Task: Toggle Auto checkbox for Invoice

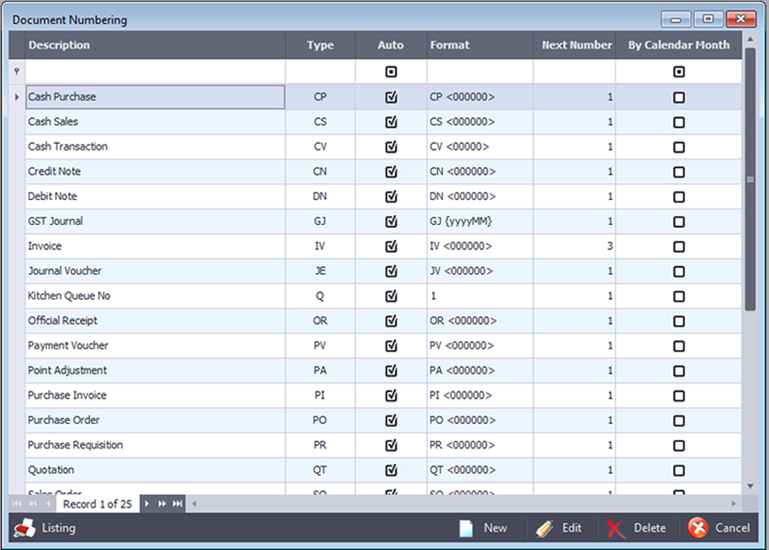Action: click(x=391, y=246)
